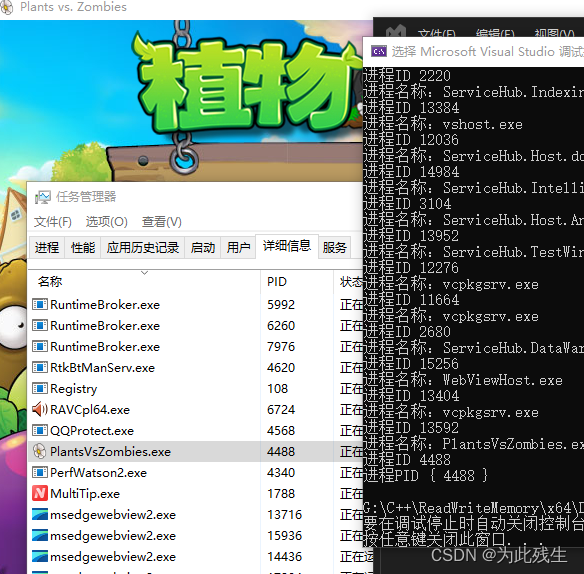Click the QQProtect.exe process icon
584x574 pixels.
point(39,430)
